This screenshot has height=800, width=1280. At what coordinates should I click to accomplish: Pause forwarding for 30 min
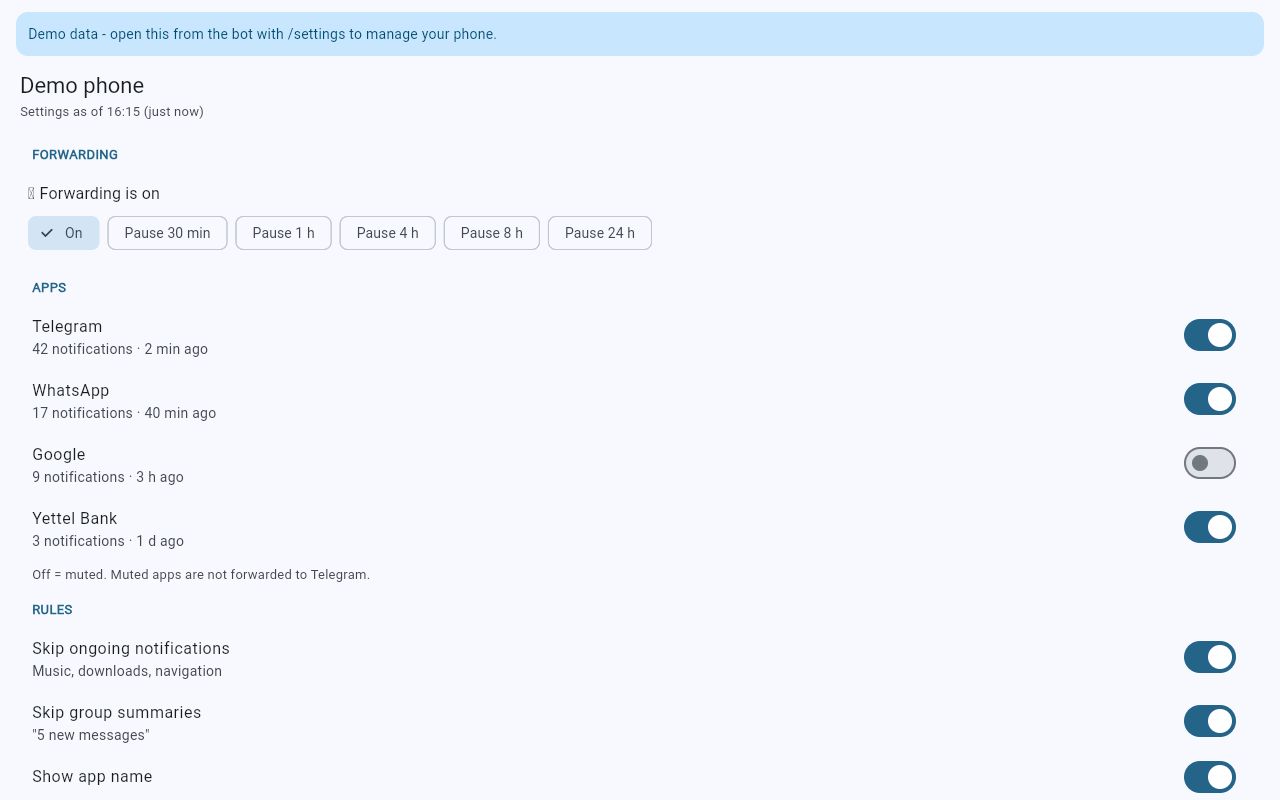pyautogui.click(x=167, y=233)
